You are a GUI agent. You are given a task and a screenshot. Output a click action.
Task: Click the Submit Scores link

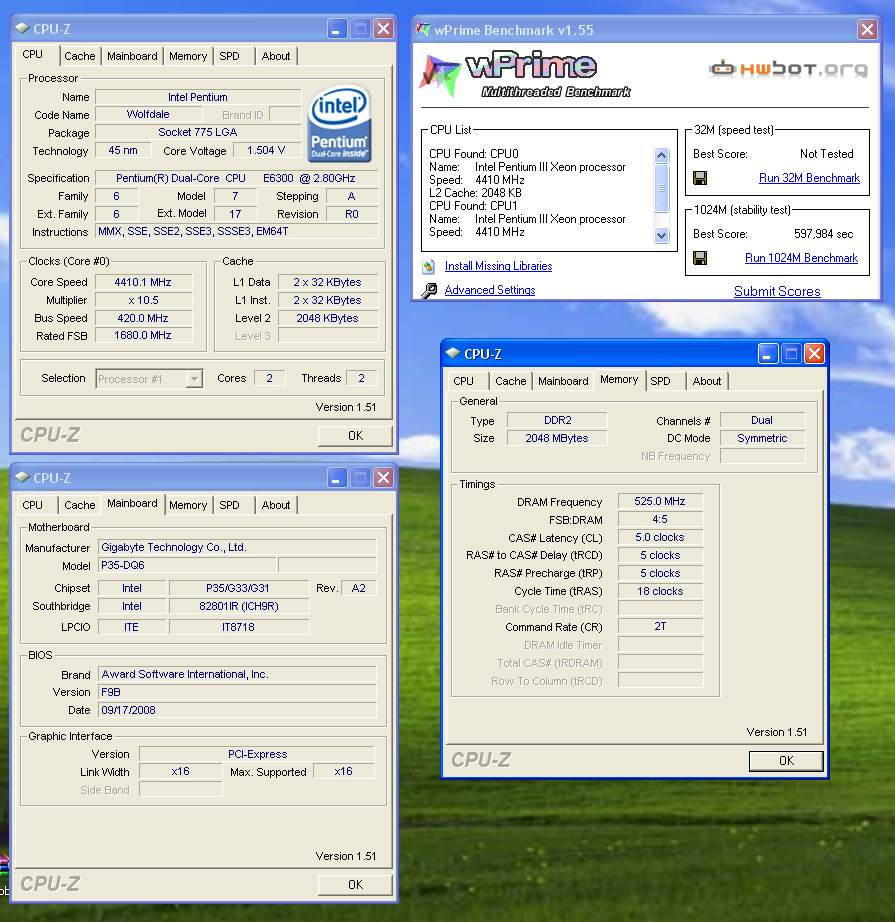tap(777, 292)
